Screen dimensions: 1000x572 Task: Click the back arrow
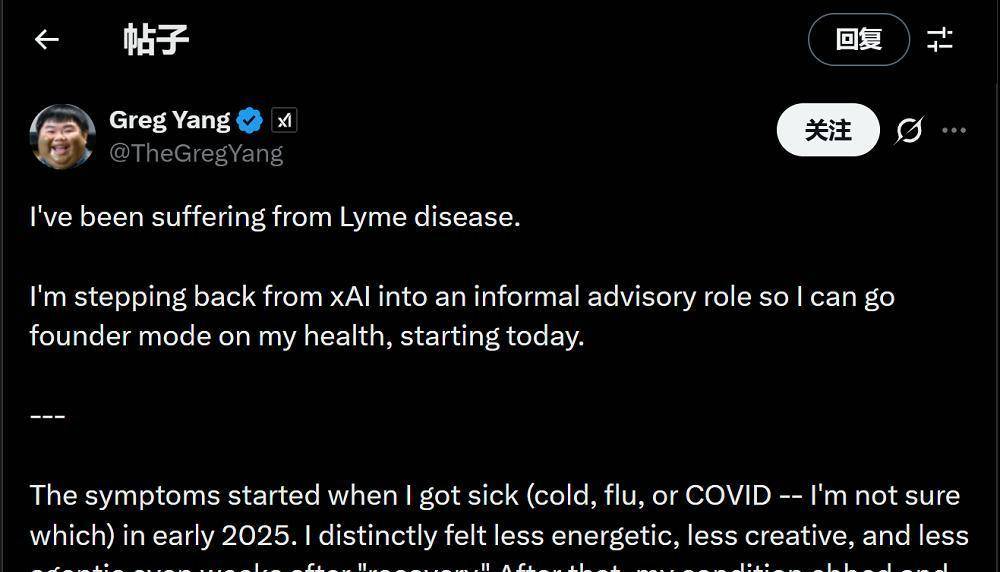tap(47, 40)
